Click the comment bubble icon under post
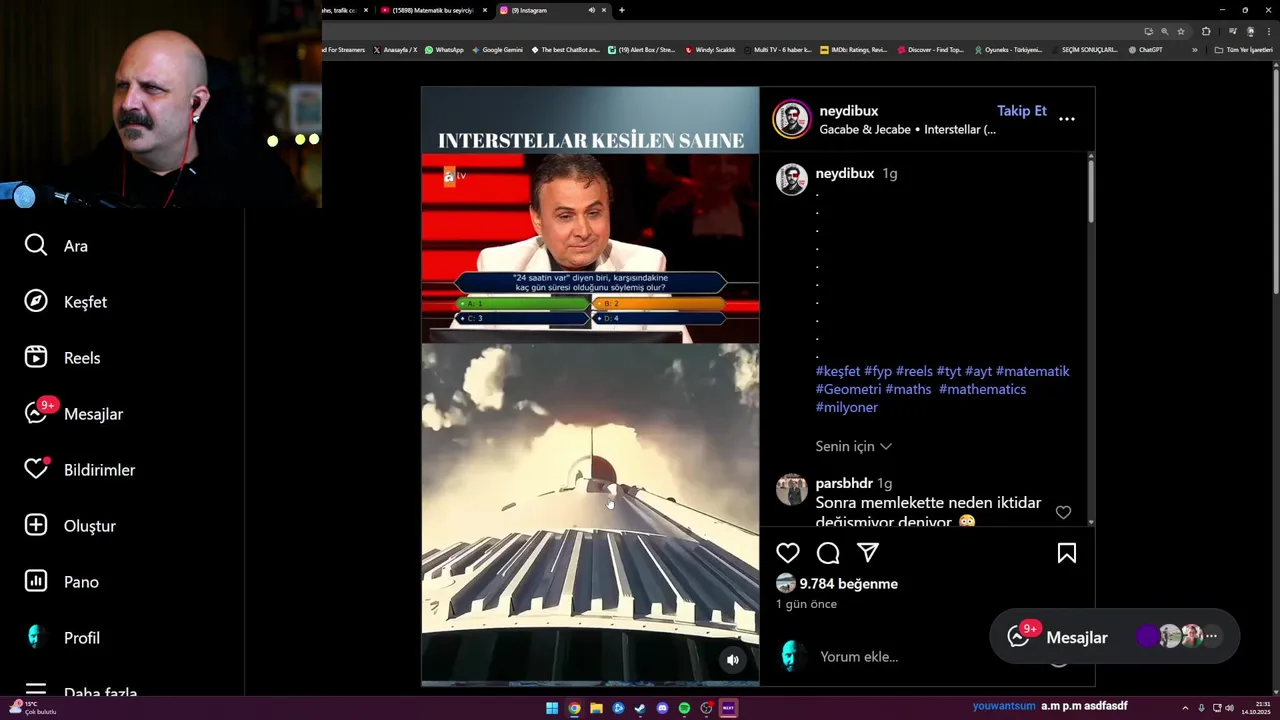Screen dimensions: 1280x720 (x=828, y=553)
